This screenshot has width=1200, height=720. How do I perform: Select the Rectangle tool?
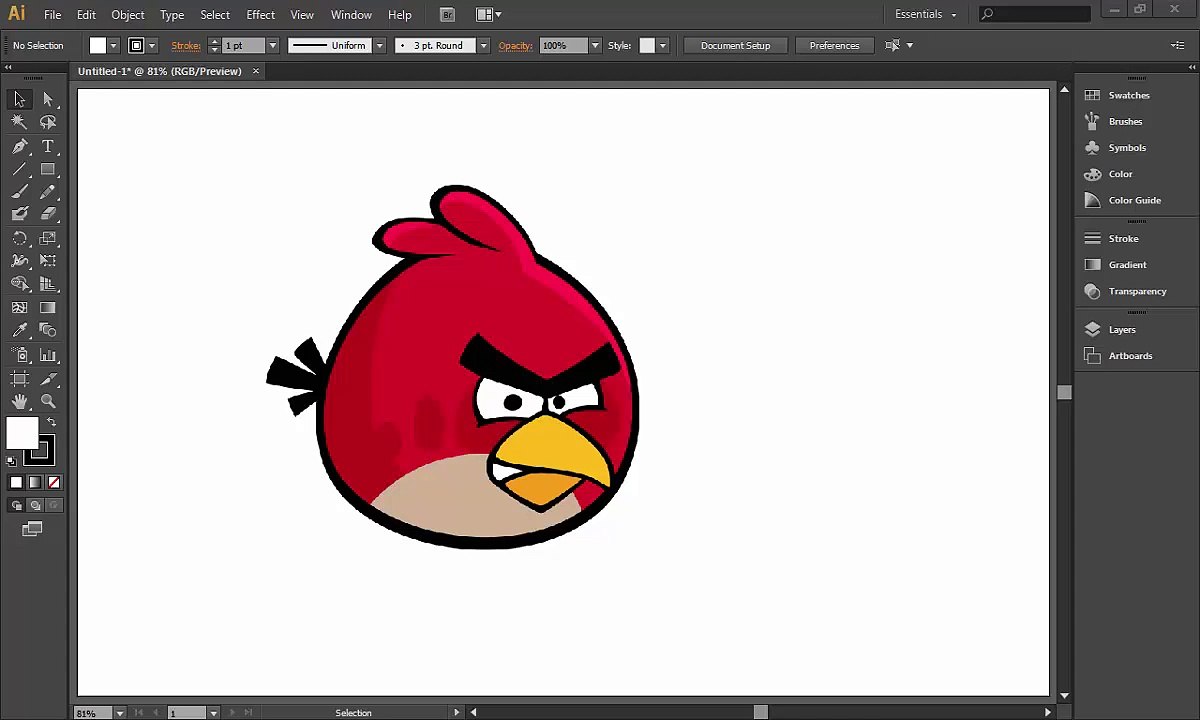pos(48,169)
